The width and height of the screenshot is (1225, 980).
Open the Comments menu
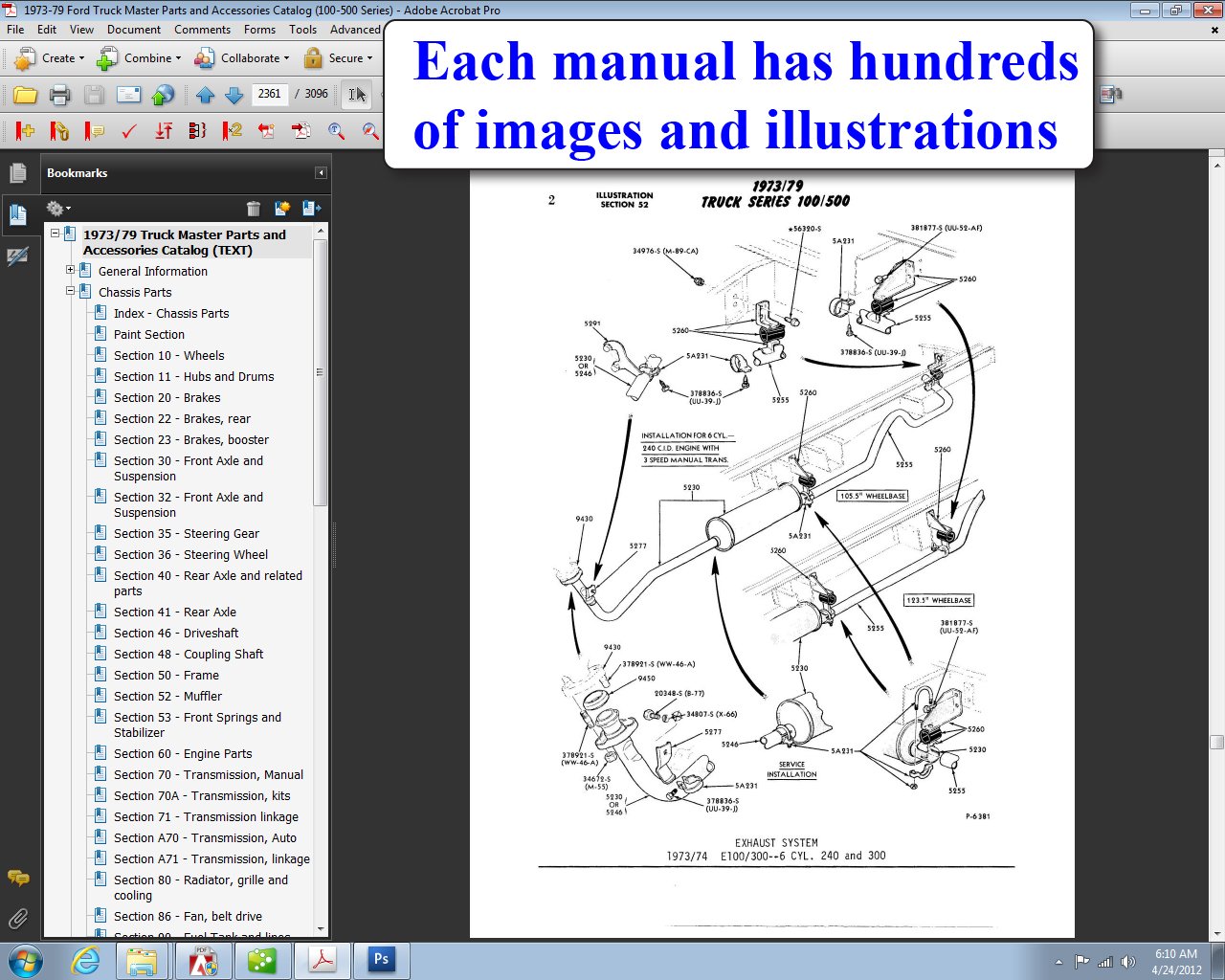click(x=202, y=30)
